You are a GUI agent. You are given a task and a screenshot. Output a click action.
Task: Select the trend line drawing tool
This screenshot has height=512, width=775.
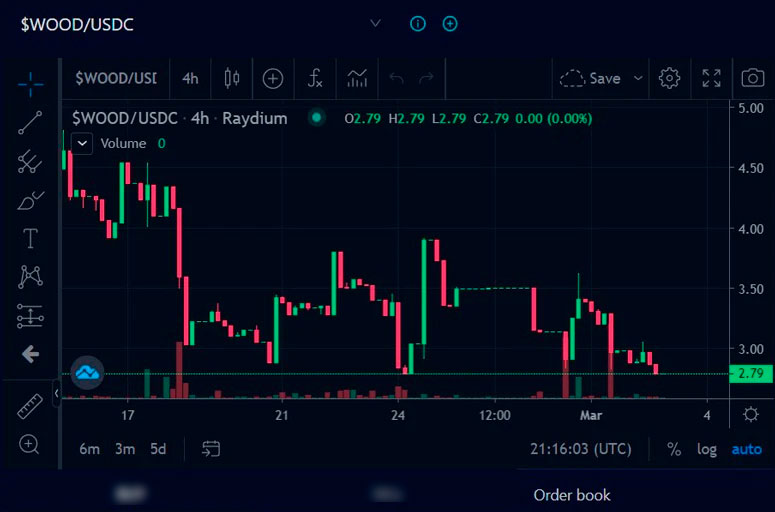(30, 123)
